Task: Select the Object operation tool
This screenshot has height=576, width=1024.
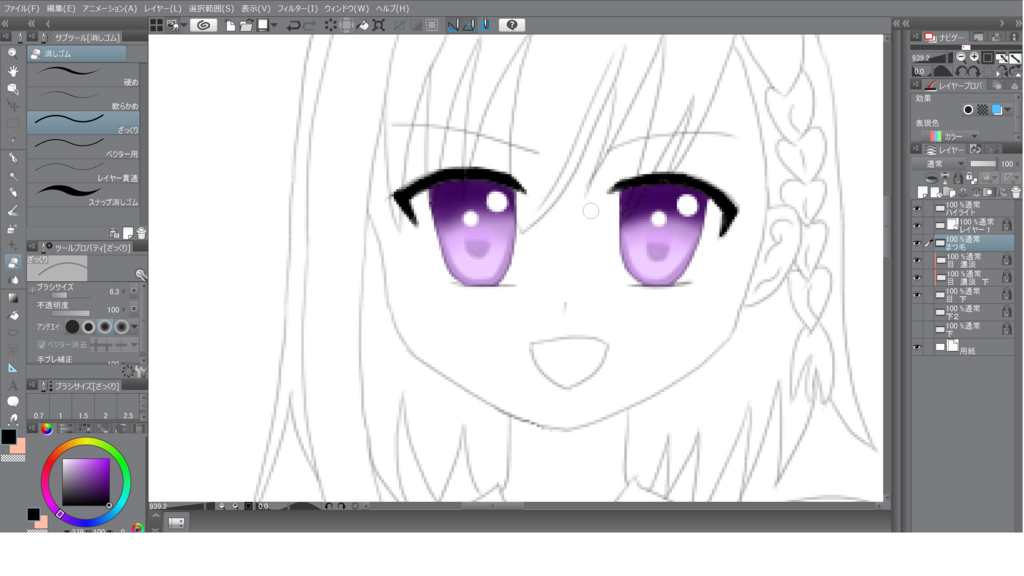Action: [x=12, y=89]
